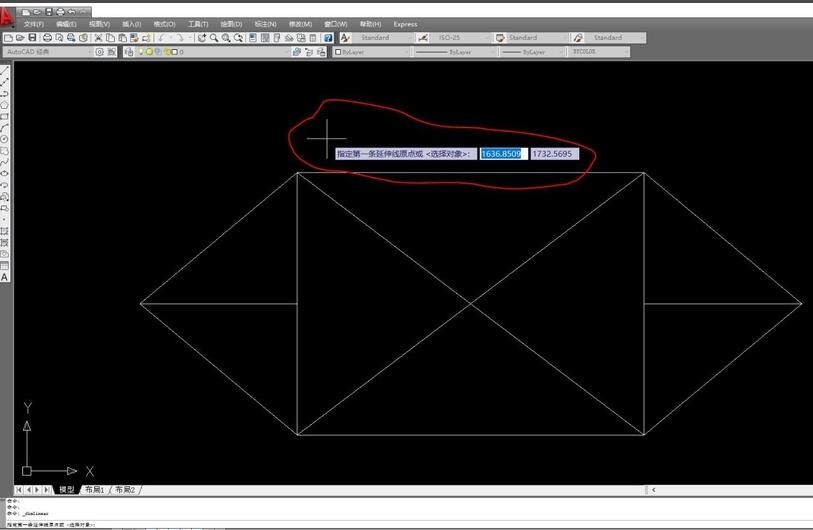
Task: Open the Express menu
Action: 405,24
